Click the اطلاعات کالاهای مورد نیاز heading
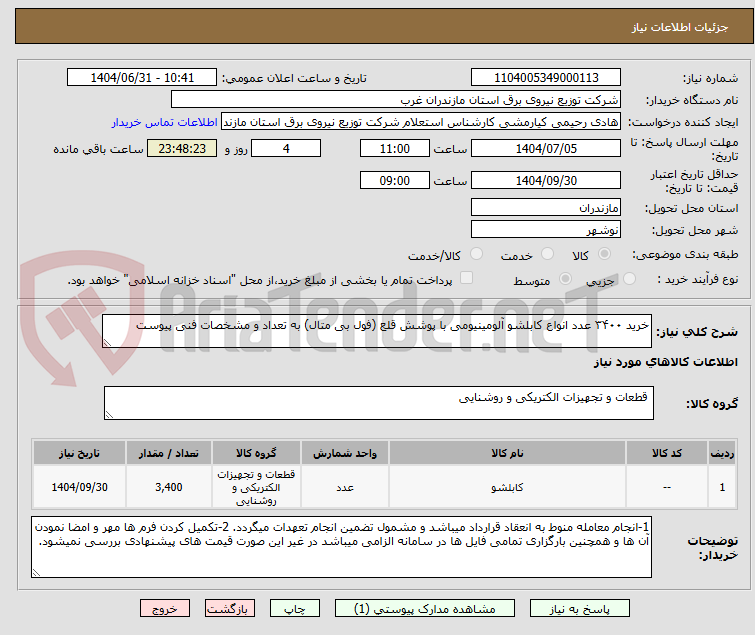The height and width of the screenshot is (635, 755). [665, 362]
